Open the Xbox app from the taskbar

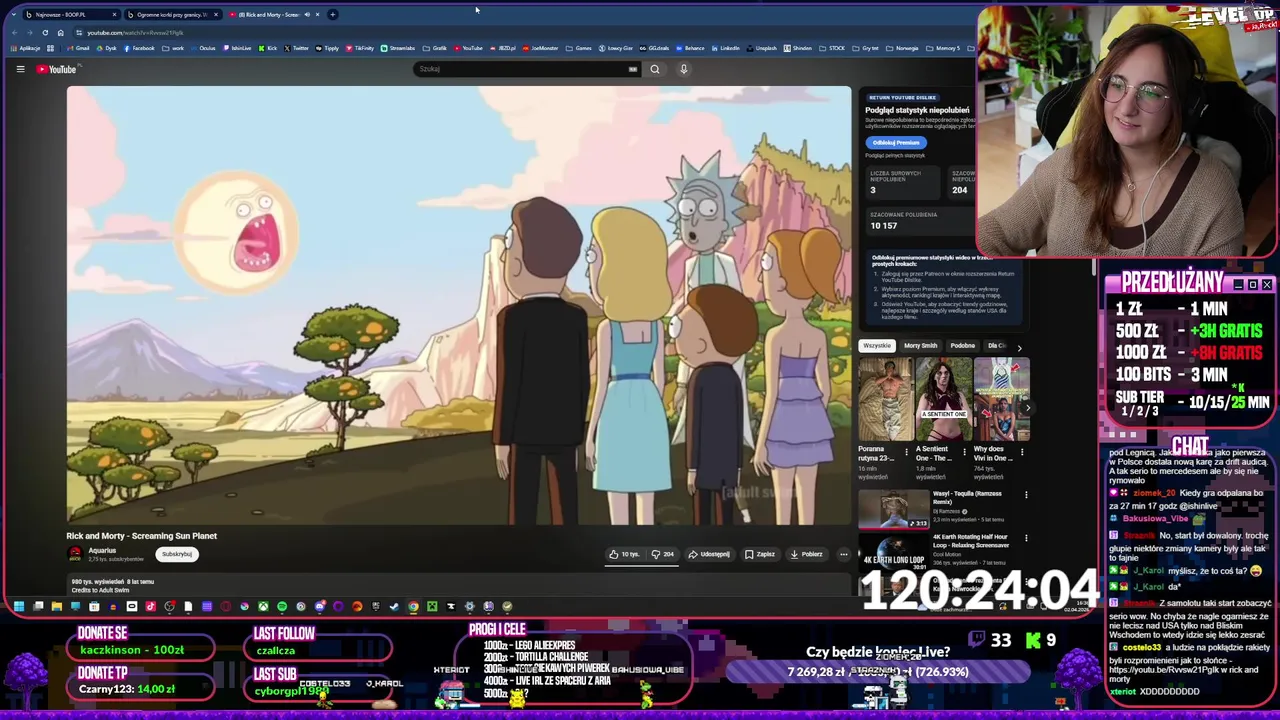(x=263, y=606)
